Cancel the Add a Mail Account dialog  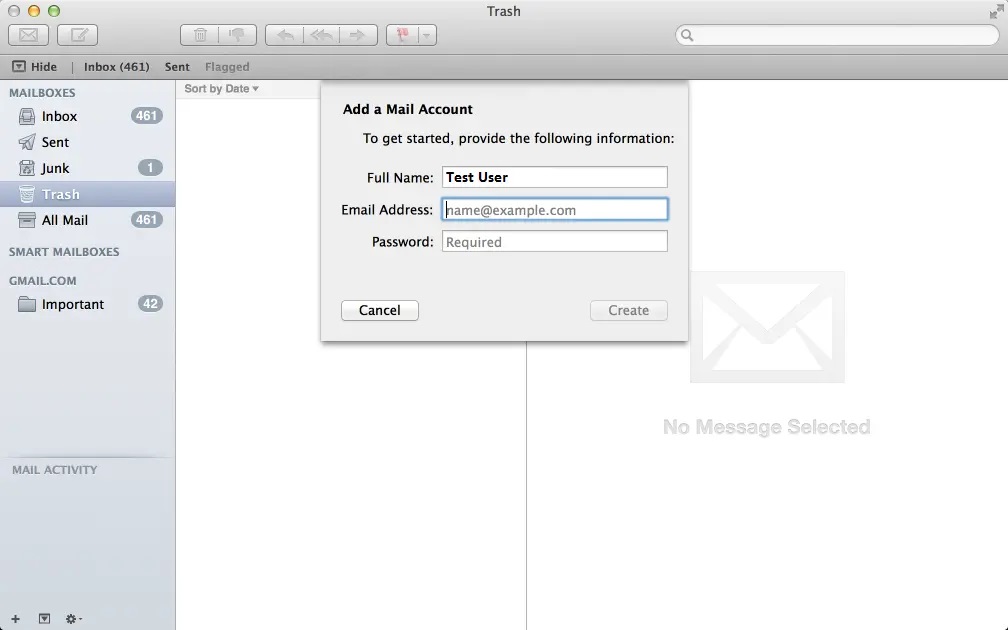[380, 310]
